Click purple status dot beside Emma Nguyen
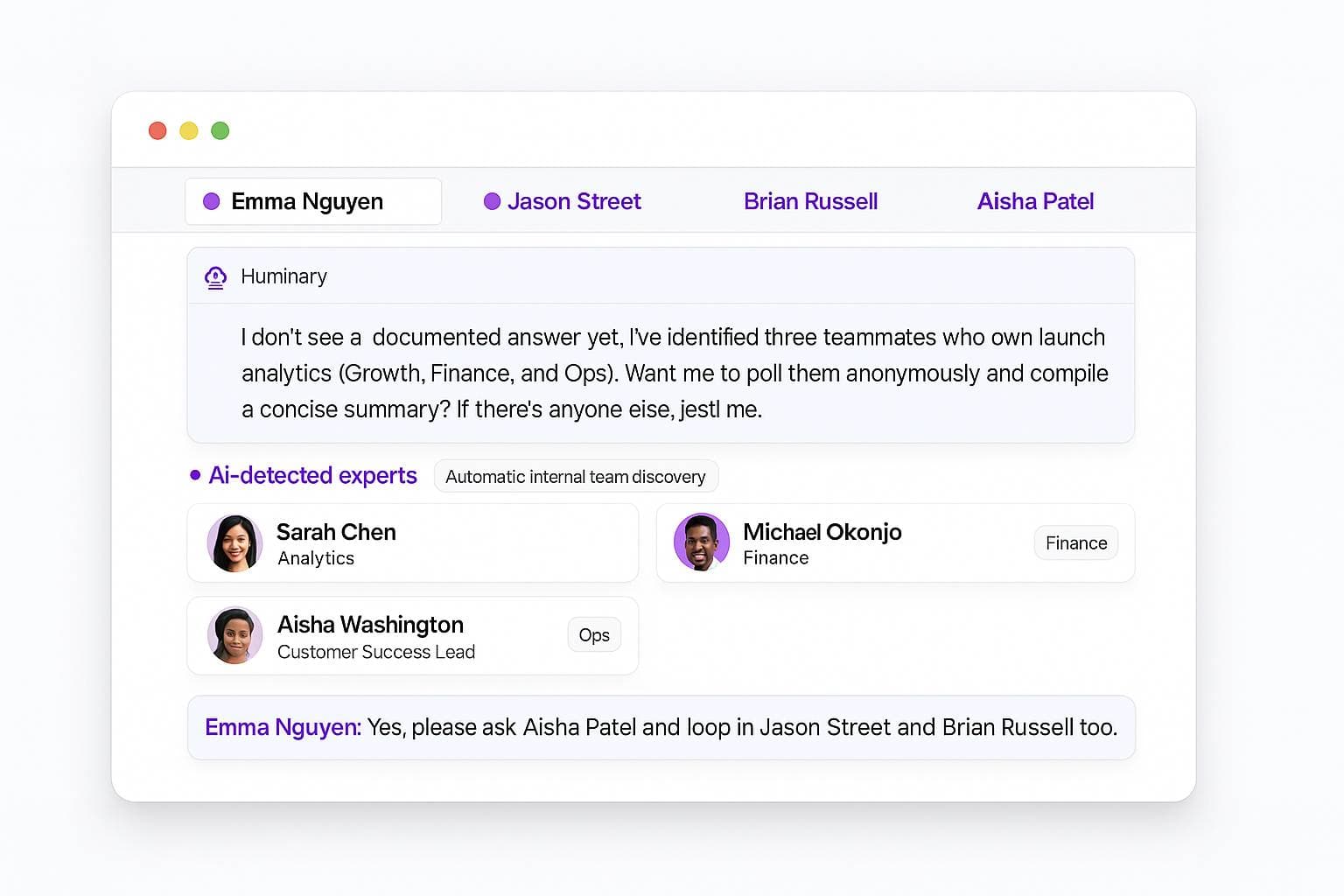Image resolution: width=1344 pixels, height=896 pixels. (x=212, y=201)
